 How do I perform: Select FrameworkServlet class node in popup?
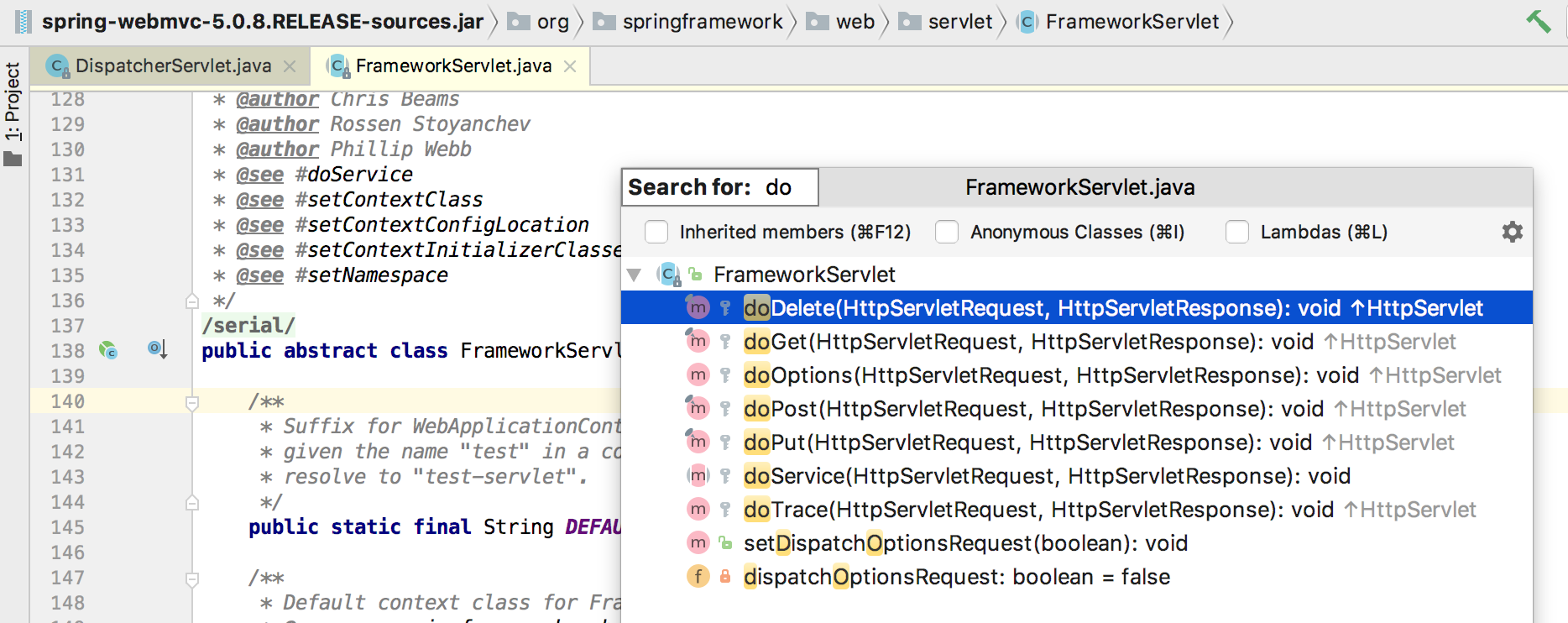click(x=1077, y=275)
